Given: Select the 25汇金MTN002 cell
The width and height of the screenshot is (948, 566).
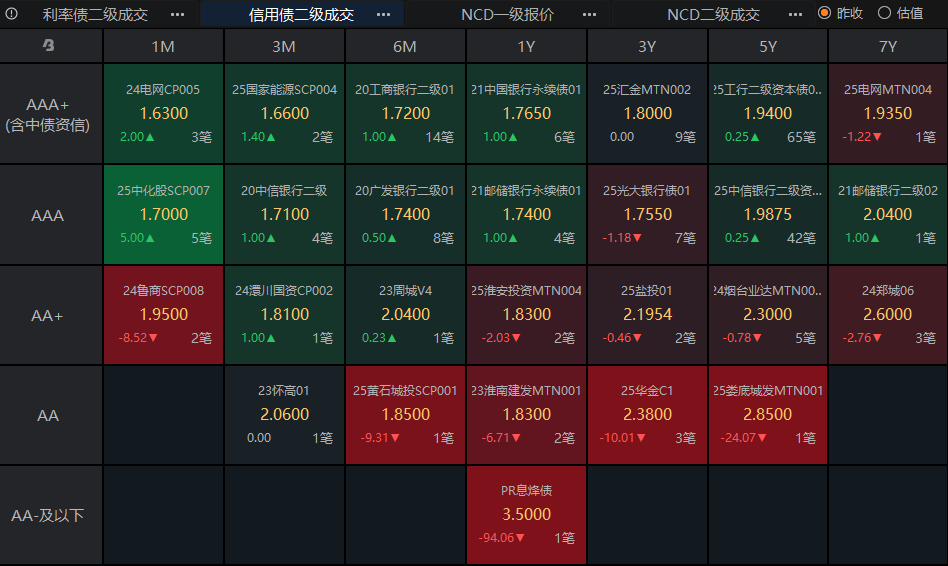Looking at the screenshot, I should [x=647, y=114].
